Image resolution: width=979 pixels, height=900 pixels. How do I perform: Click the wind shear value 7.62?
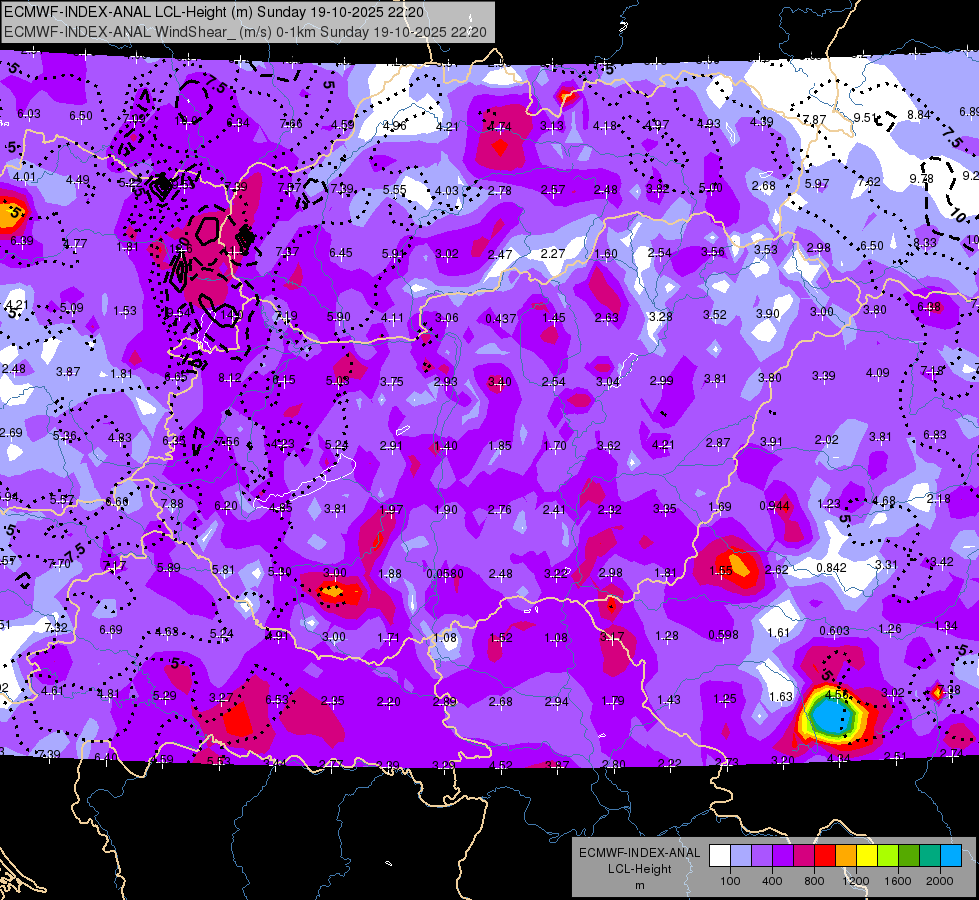869,182
